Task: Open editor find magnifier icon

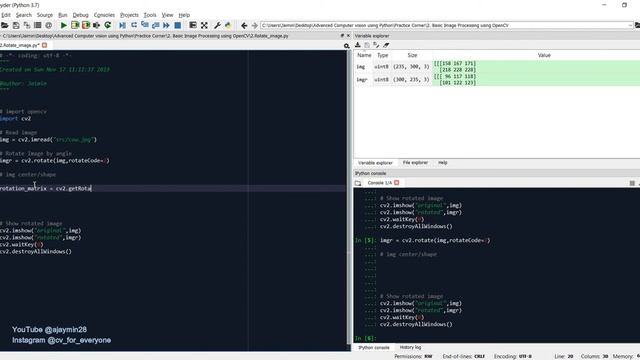Action: pos(347,46)
